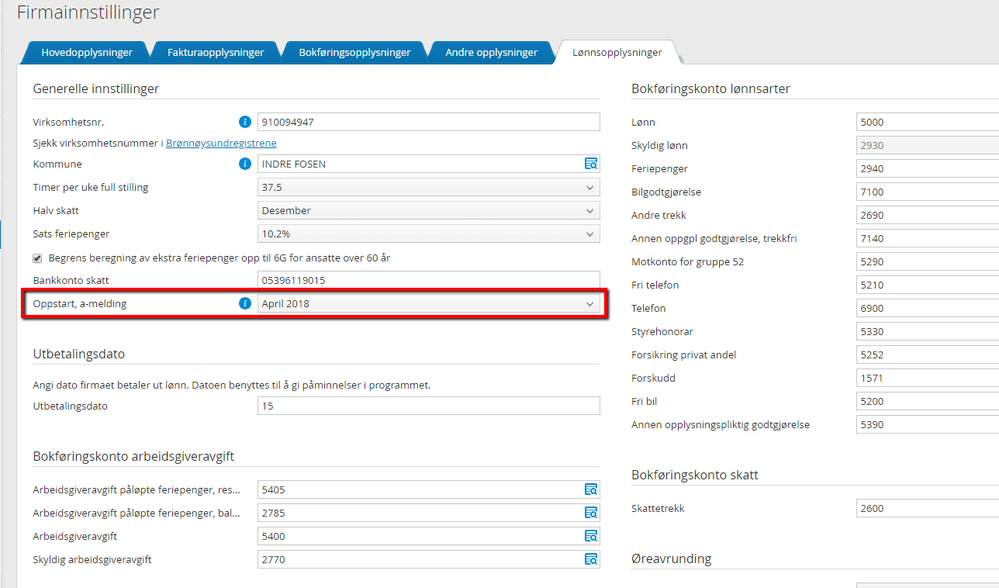Screen dimensions: 999x588
Task: Expand Timer per uke full stilling dropdown
Action: 428,187
